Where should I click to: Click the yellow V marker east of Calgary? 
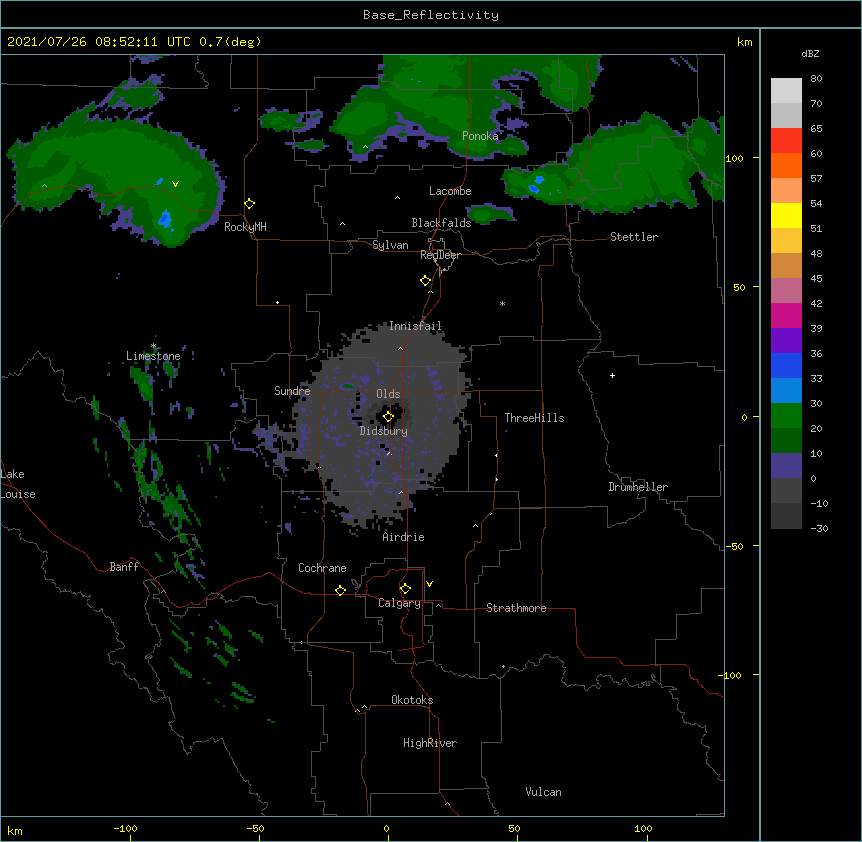[x=429, y=584]
